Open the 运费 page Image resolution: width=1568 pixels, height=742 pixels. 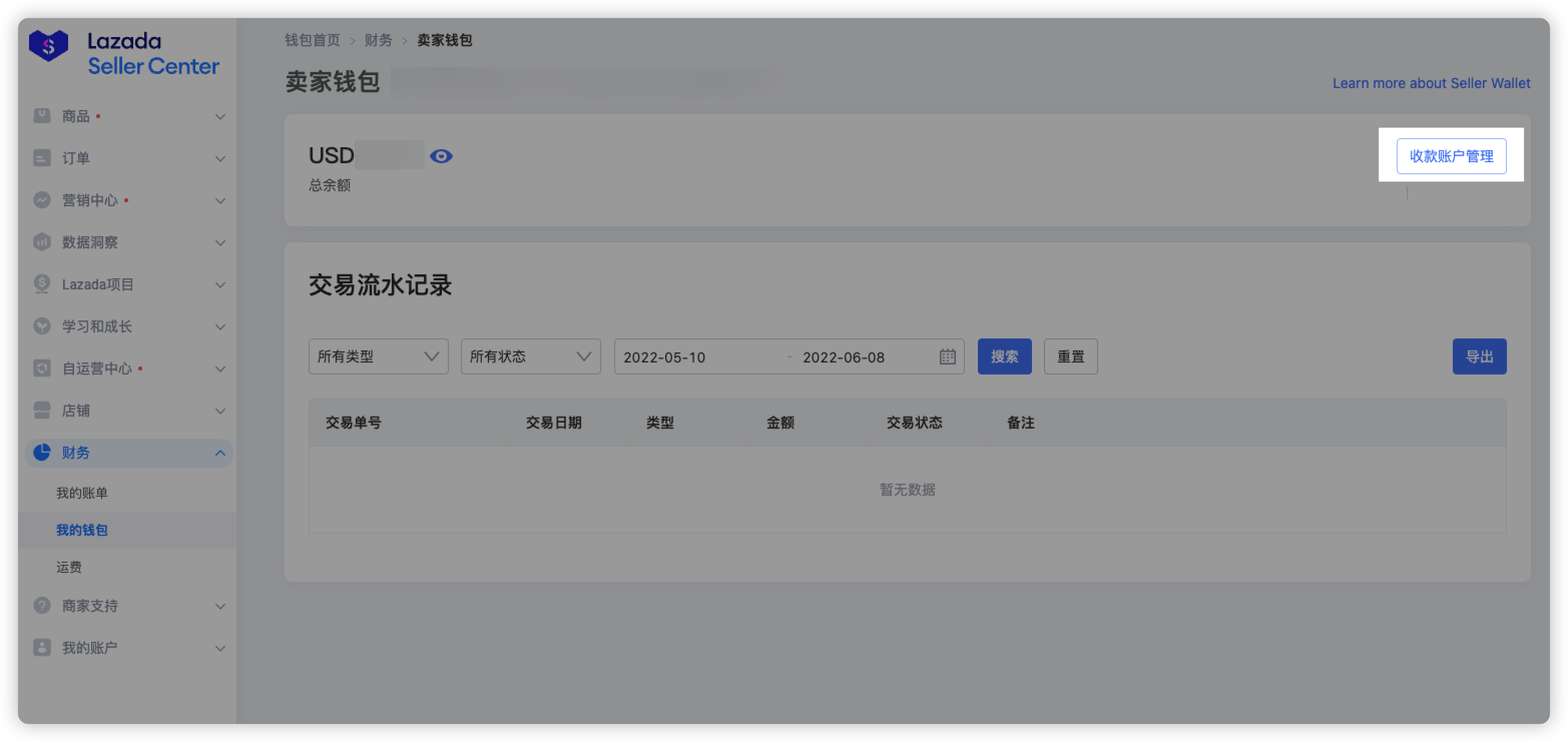[x=69, y=567]
